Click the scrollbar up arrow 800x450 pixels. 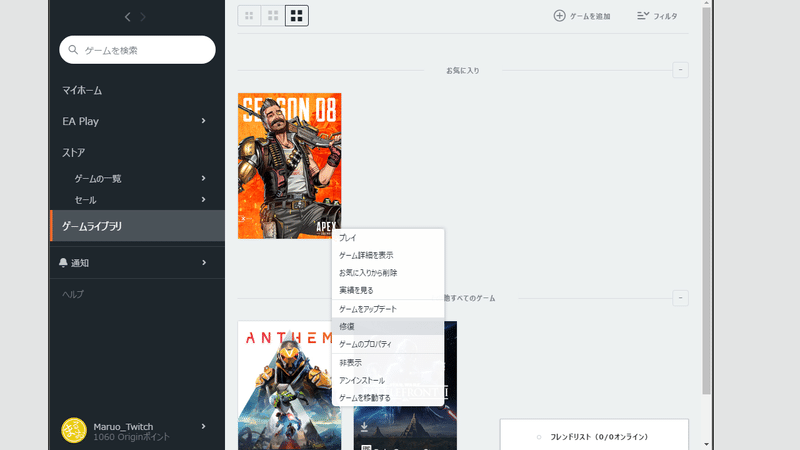[706, 3]
